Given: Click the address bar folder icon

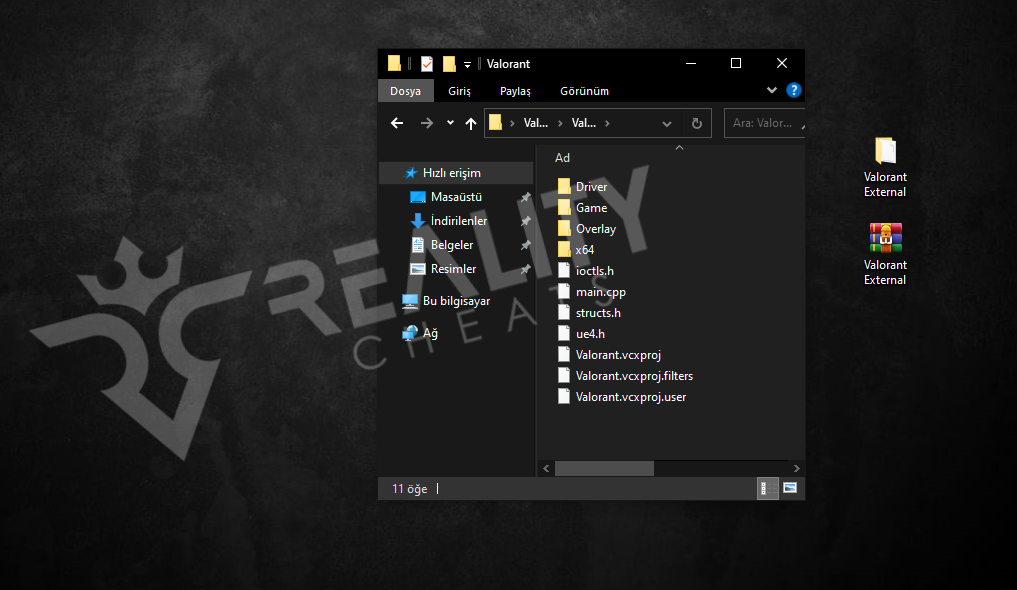Looking at the screenshot, I should (x=496, y=123).
